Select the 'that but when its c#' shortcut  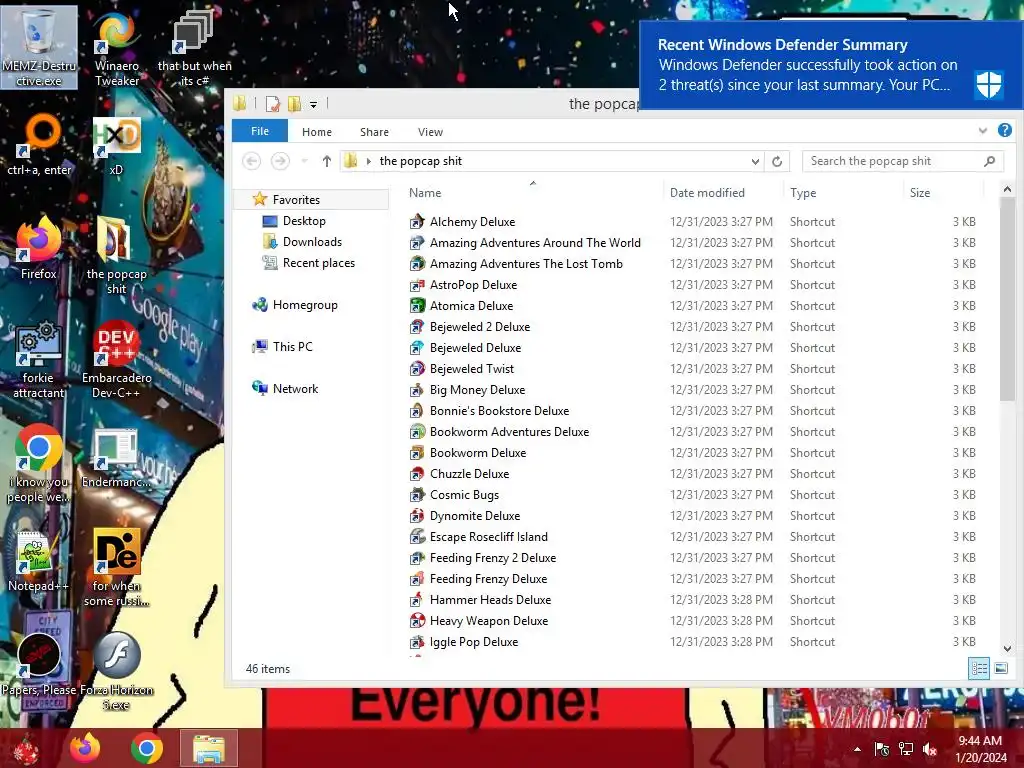tap(194, 47)
